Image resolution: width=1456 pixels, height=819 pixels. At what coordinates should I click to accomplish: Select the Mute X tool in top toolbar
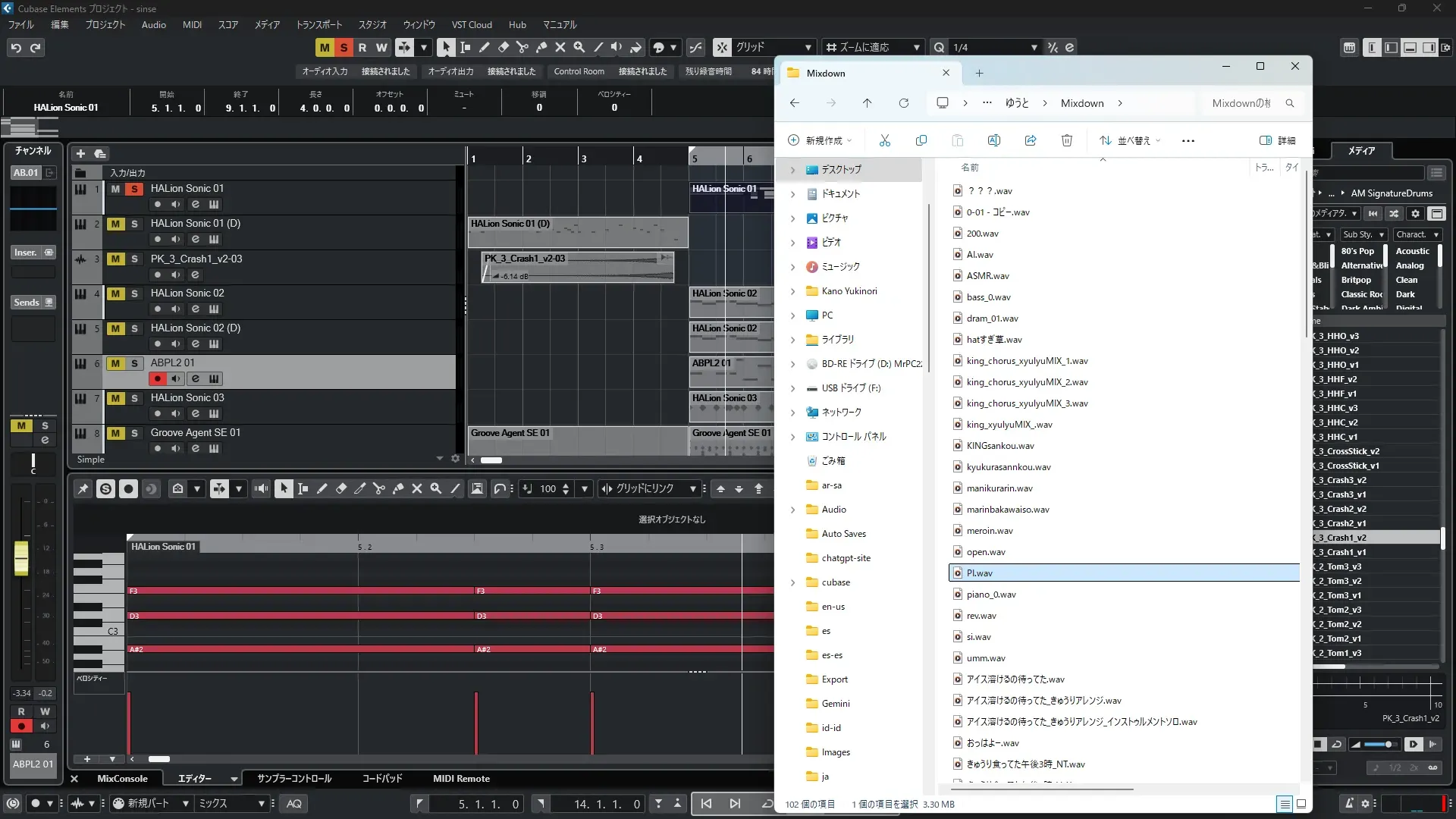point(560,47)
